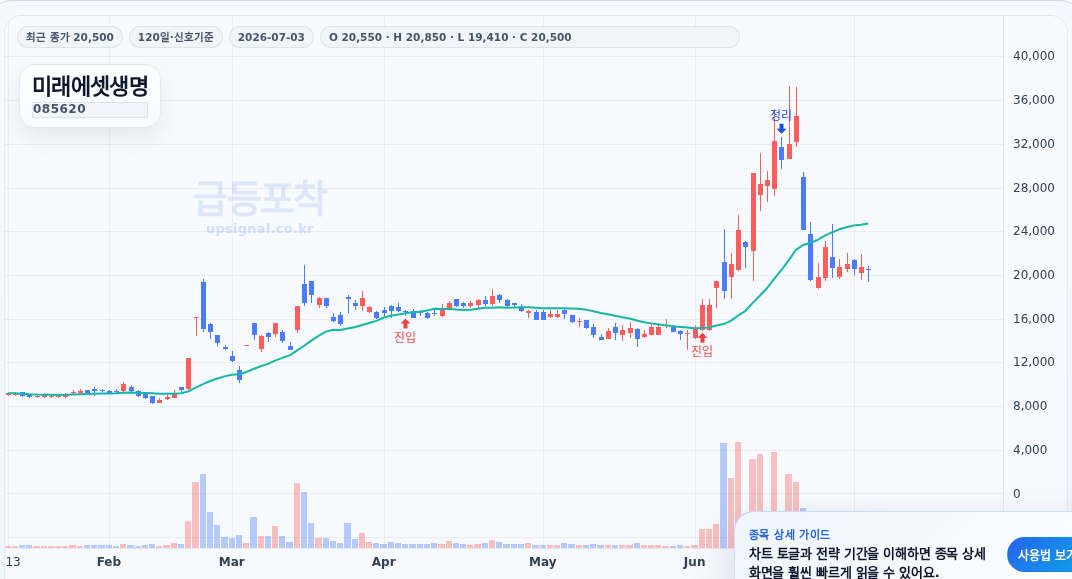
Task: Click the tall blue volume bar in June
Action: [723, 496]
